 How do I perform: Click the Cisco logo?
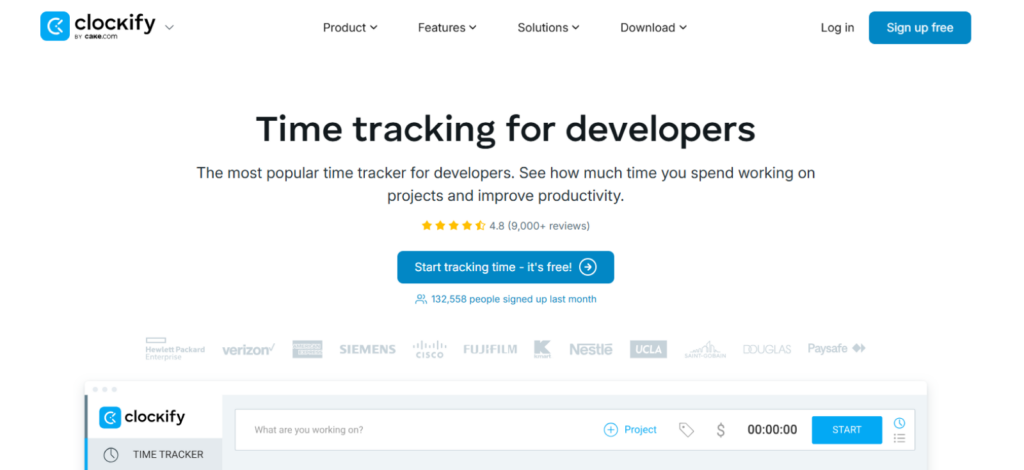(x=430, y=349)
